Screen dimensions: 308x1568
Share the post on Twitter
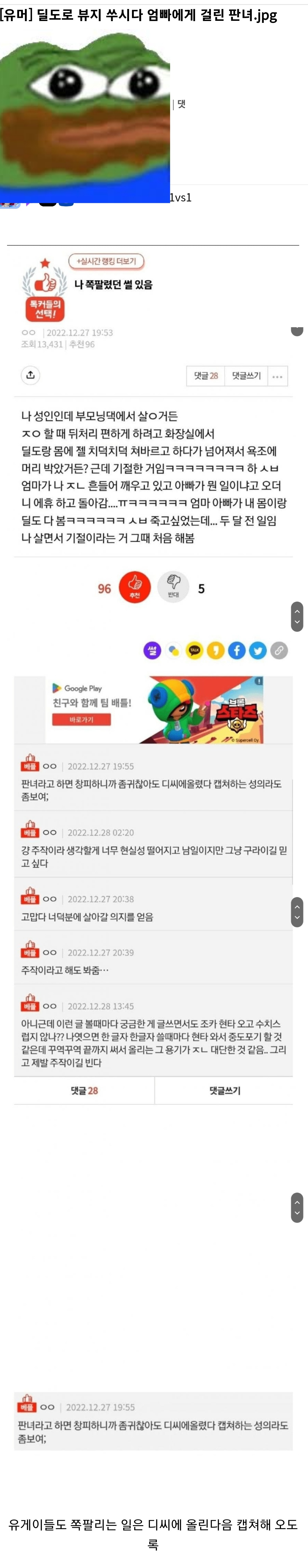tap(258, 650)
